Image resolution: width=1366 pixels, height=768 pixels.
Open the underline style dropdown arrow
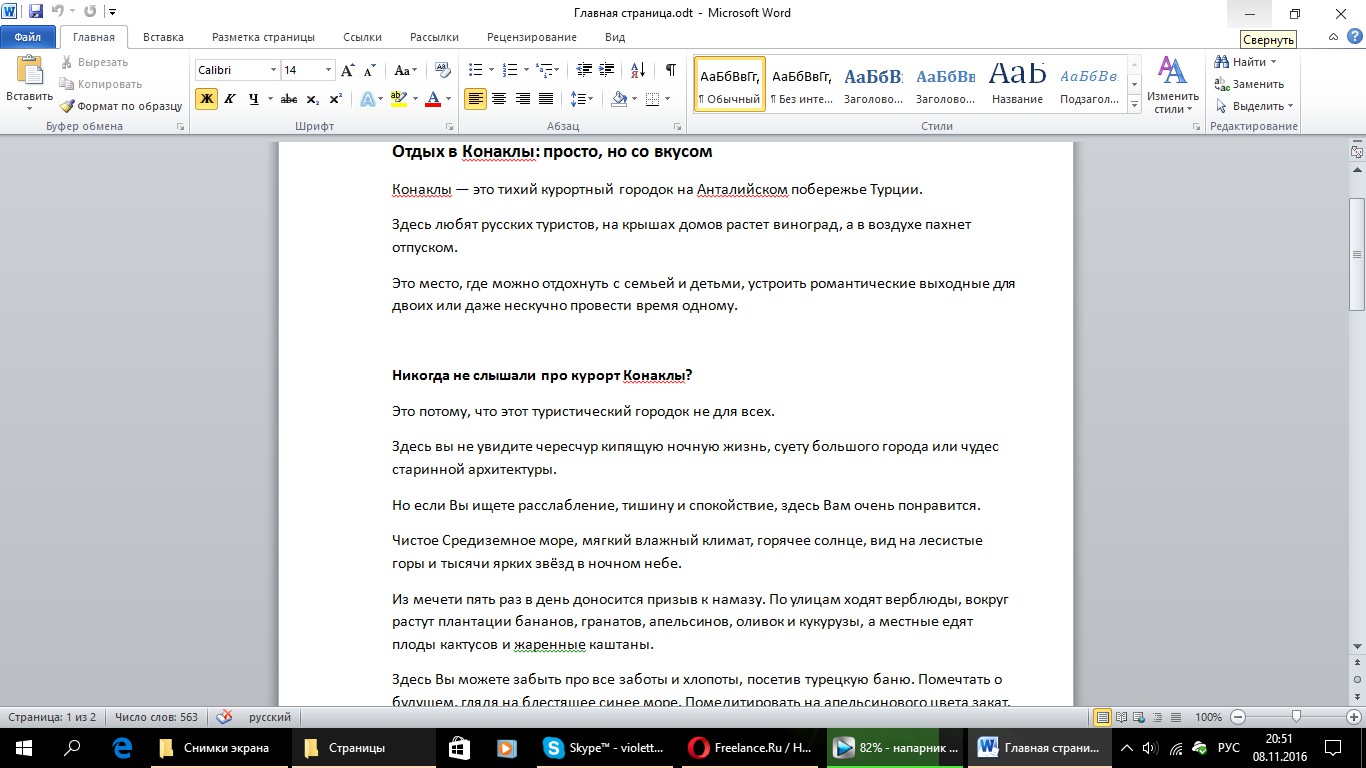(269, 99)
